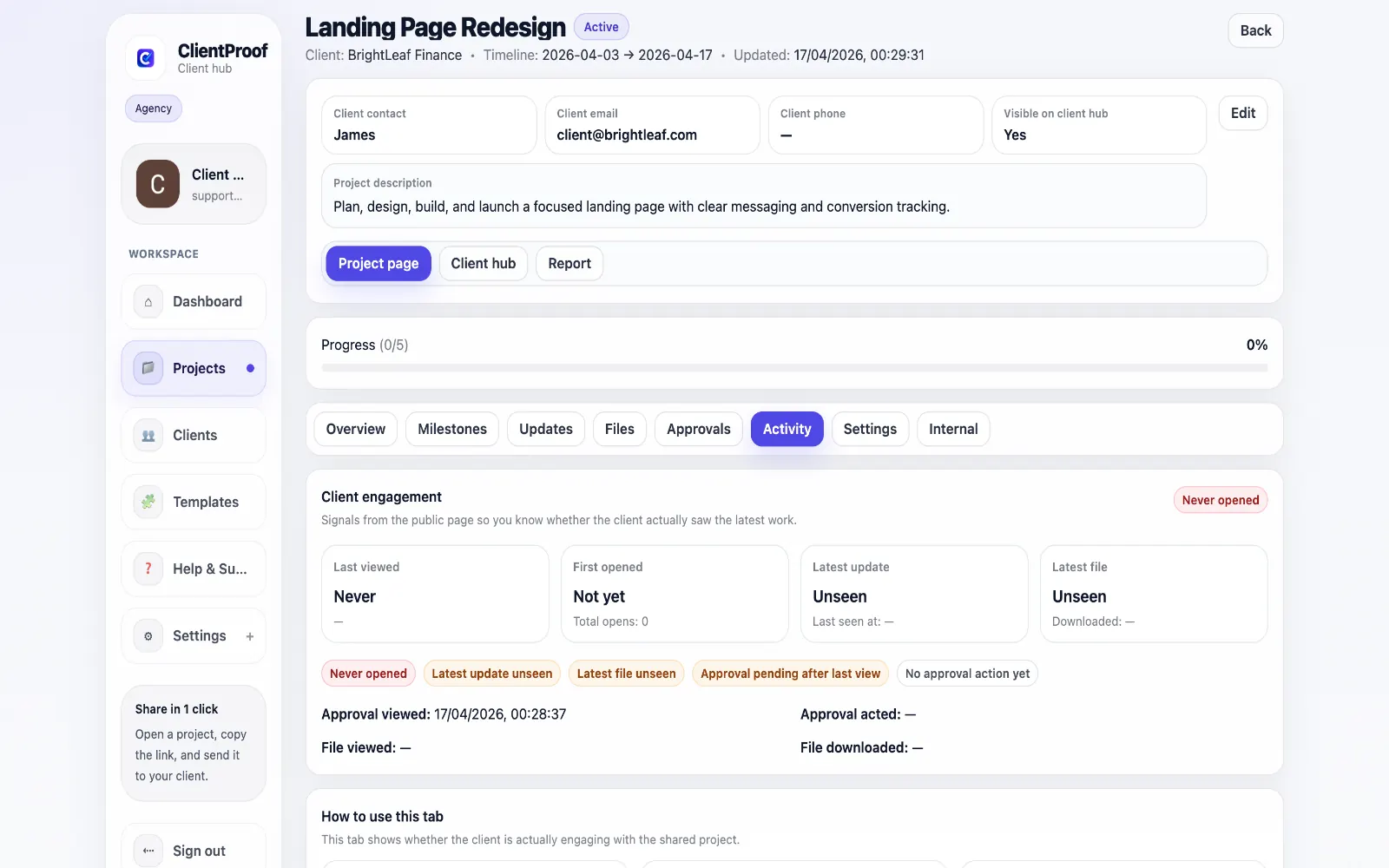1389x868 pixels.
Task: Click the ClientProof logo icon
Action: point(146,58)
